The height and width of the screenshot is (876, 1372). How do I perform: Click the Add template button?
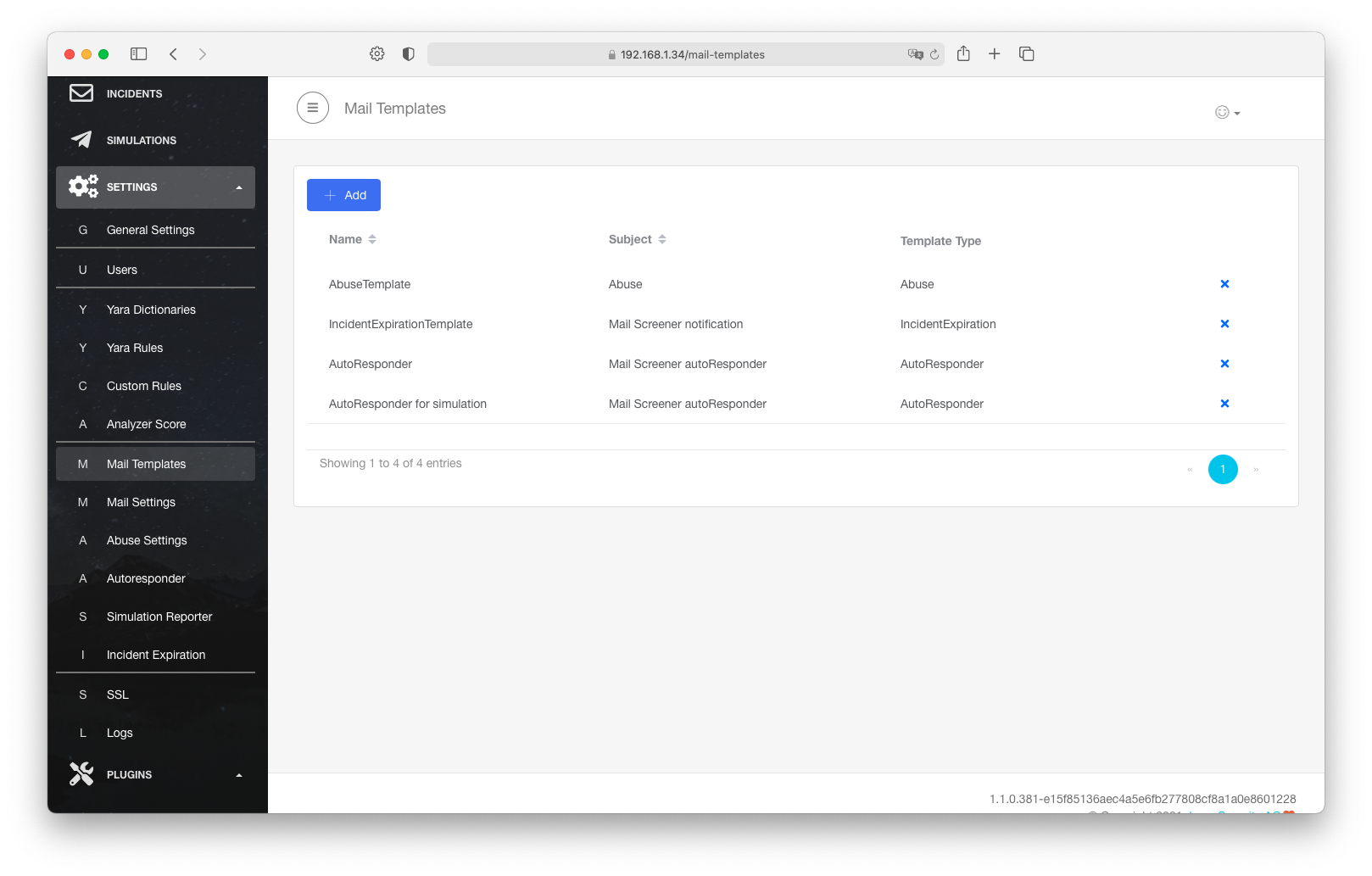pos(343,195)
